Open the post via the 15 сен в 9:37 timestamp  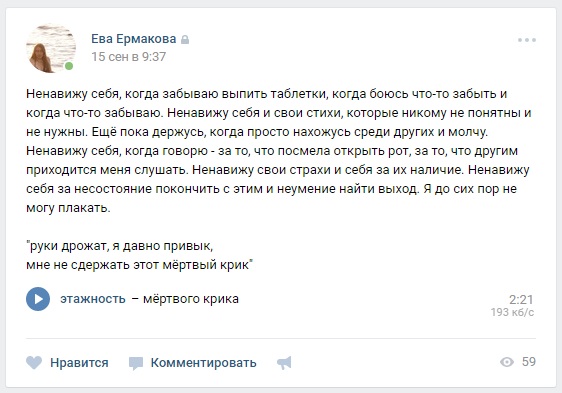[x=129, y=57]
